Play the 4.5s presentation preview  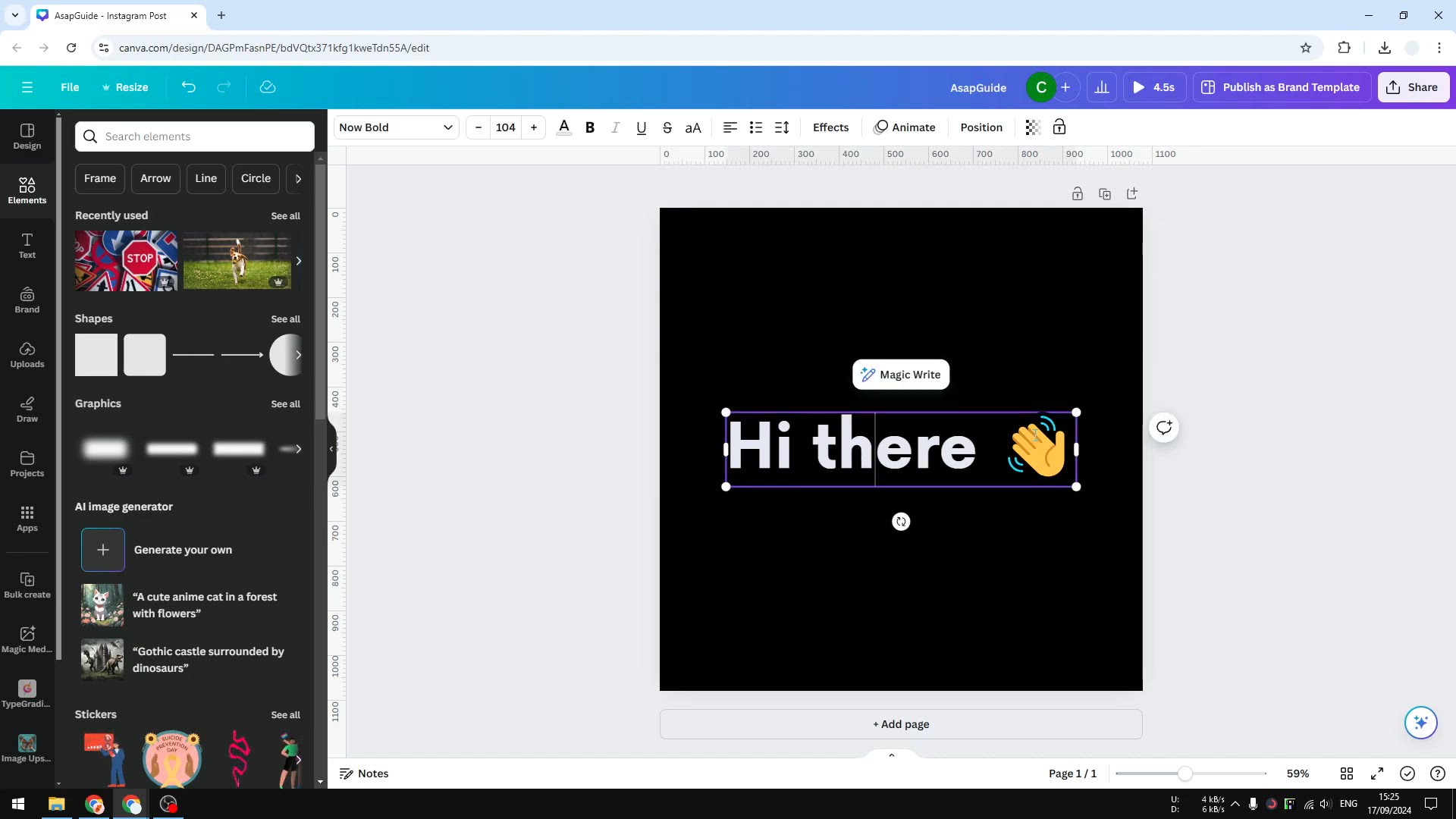point(1154,87)
